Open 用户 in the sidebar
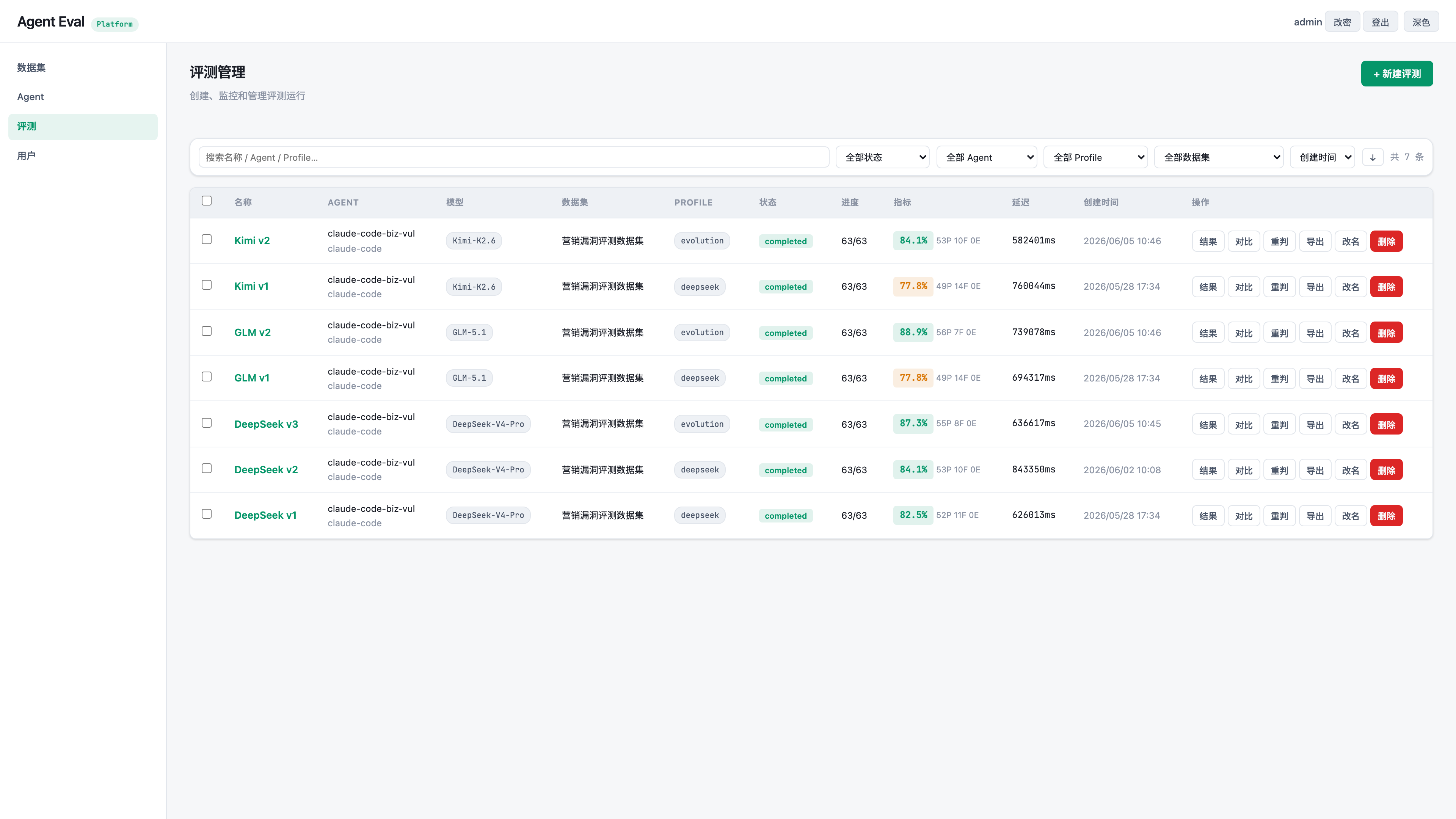The height and width of the screenshot is (819, 1456). tap(83, 156)
